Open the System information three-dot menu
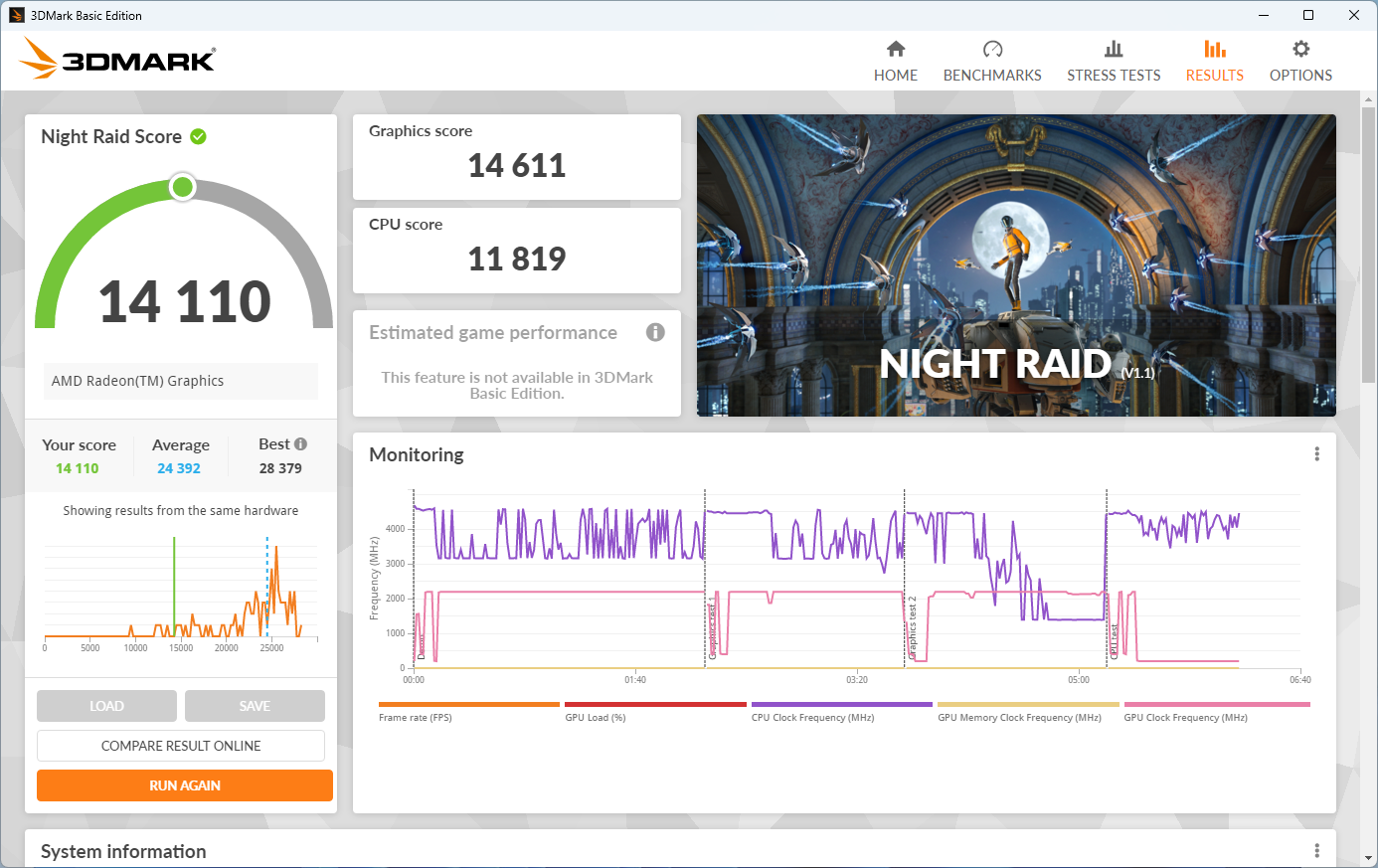The height and width of the screenshot is (868, 1378). click(1316, 851)
